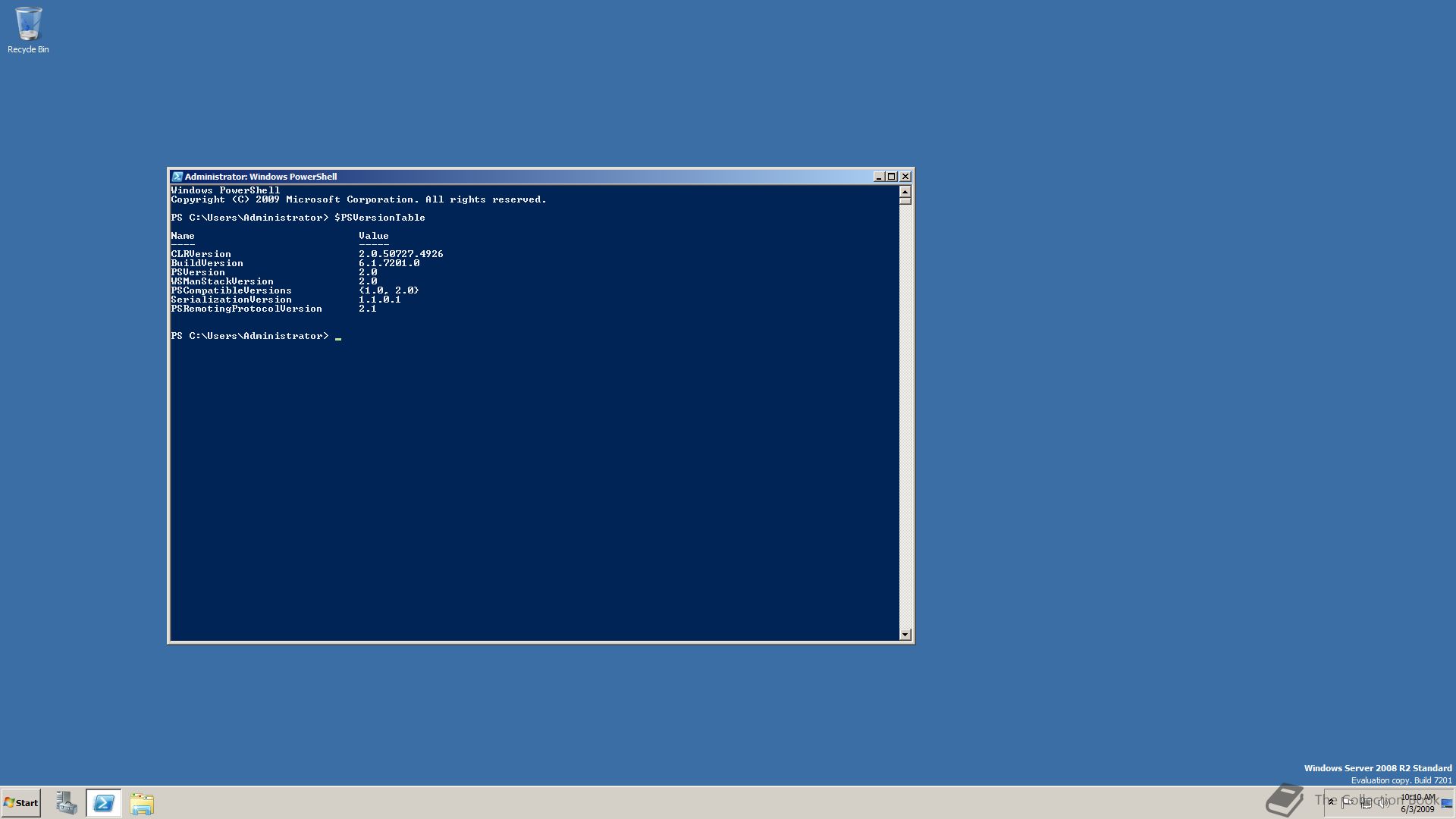Open the Action Center flag icon
This screenshot has width=1456, height=819.
click(1348, 802)
